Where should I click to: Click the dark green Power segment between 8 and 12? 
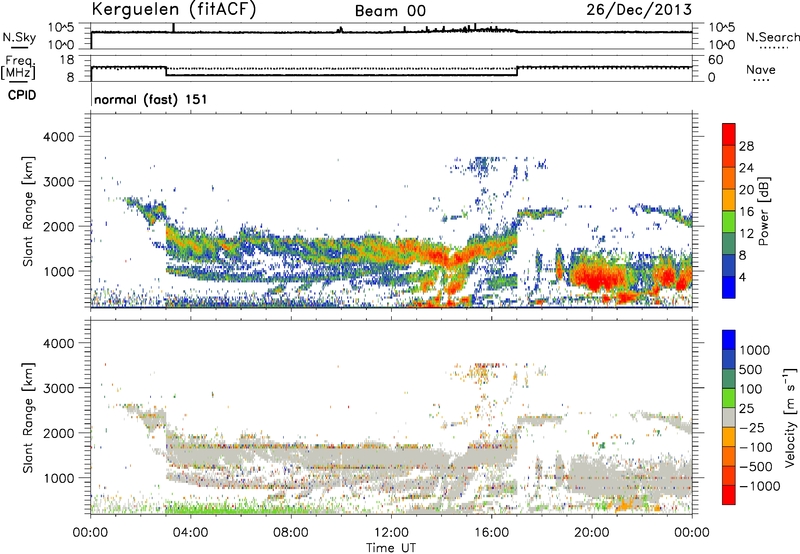point(729,244)
